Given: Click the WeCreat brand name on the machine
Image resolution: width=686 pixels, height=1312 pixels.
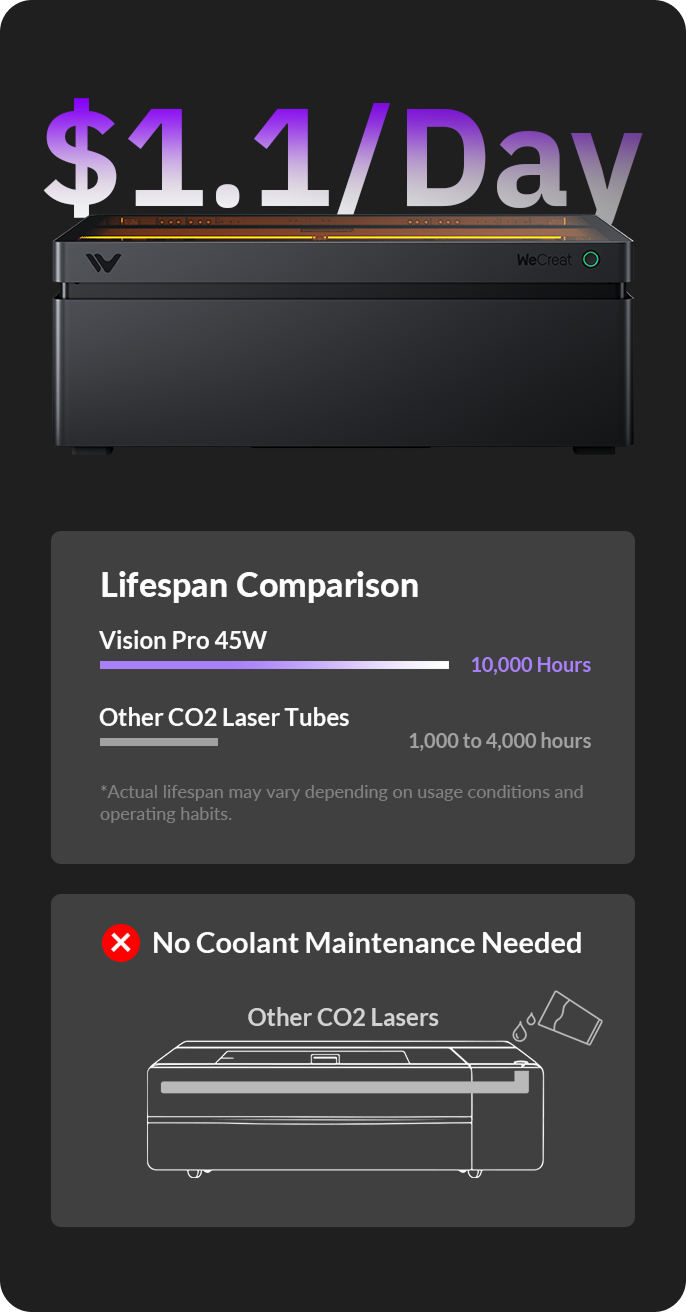Looking at the screenshot, I should [x=543, y=260].
